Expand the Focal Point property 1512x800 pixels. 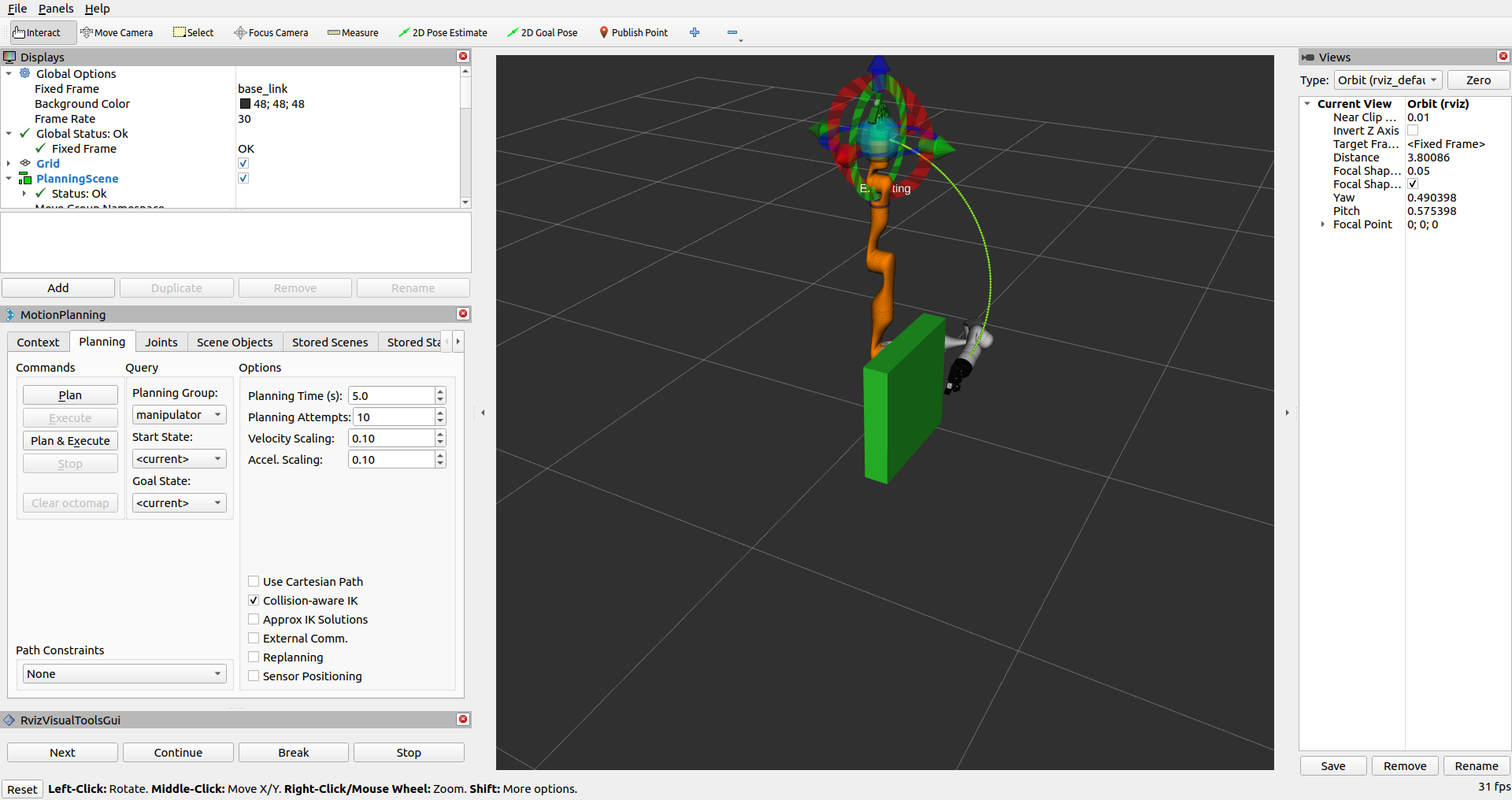point(1322,224)
